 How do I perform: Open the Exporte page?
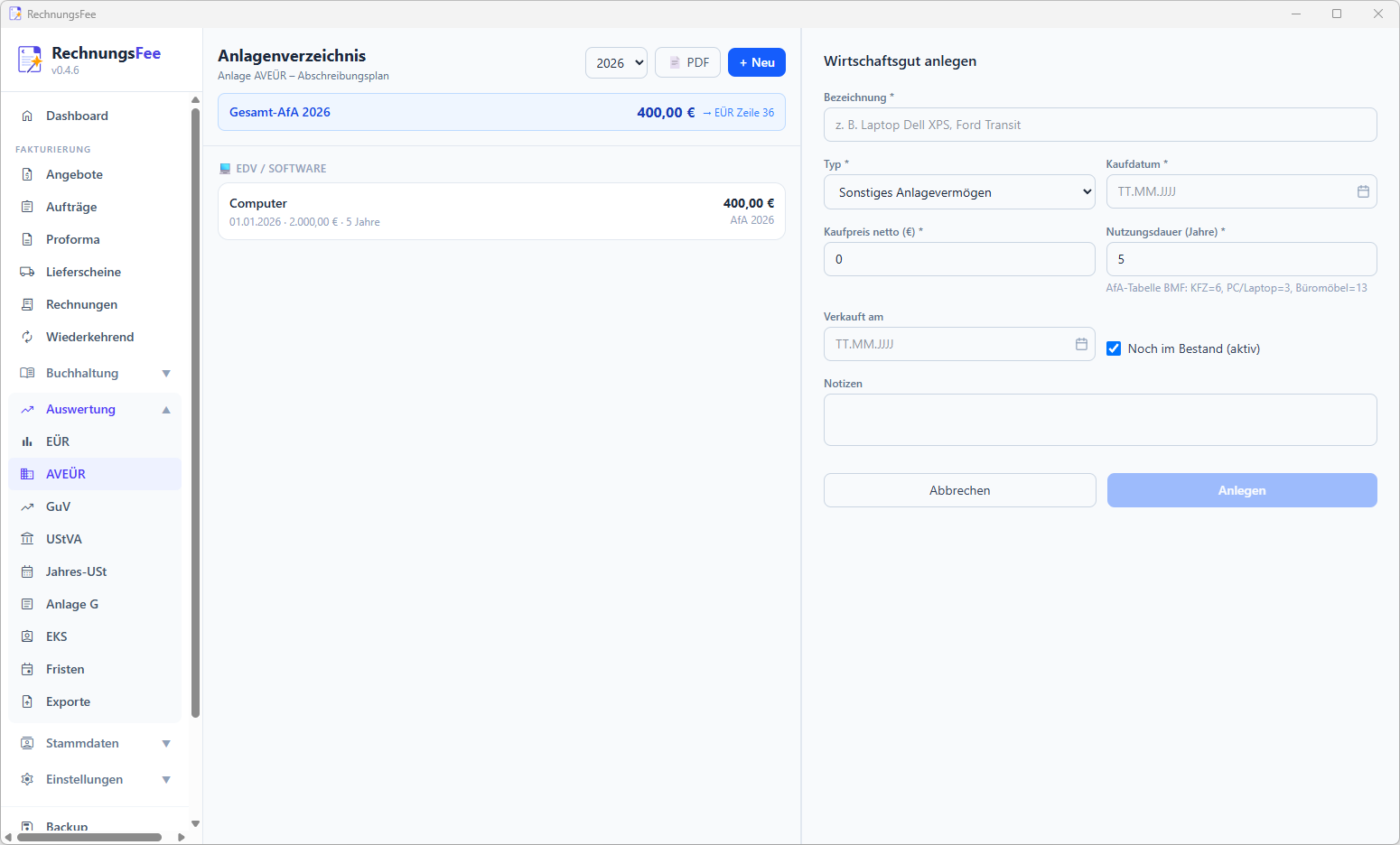(95, 701)
